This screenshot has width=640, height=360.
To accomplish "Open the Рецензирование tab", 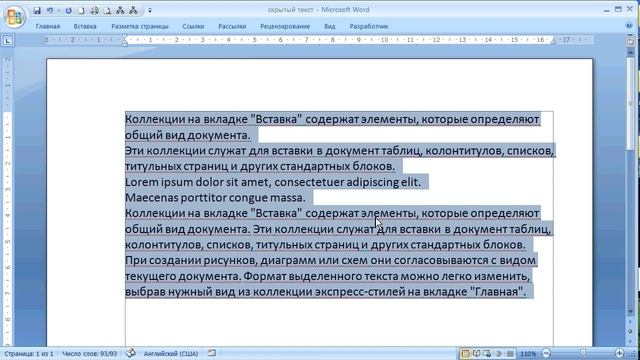I will (x=285, y=26).
